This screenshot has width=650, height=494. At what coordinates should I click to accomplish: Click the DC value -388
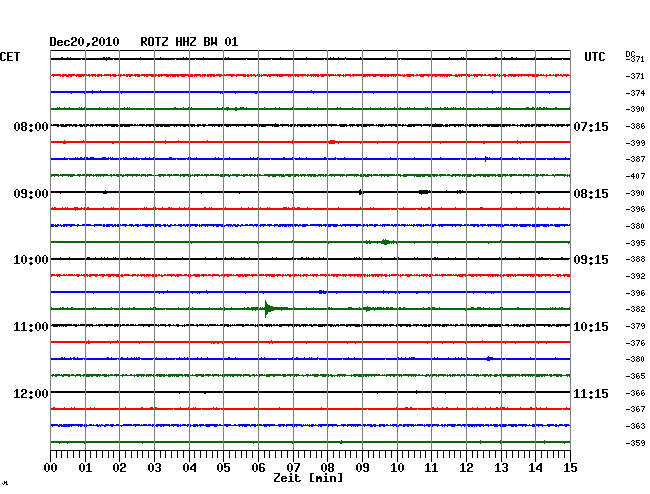[x=635, y=259]
